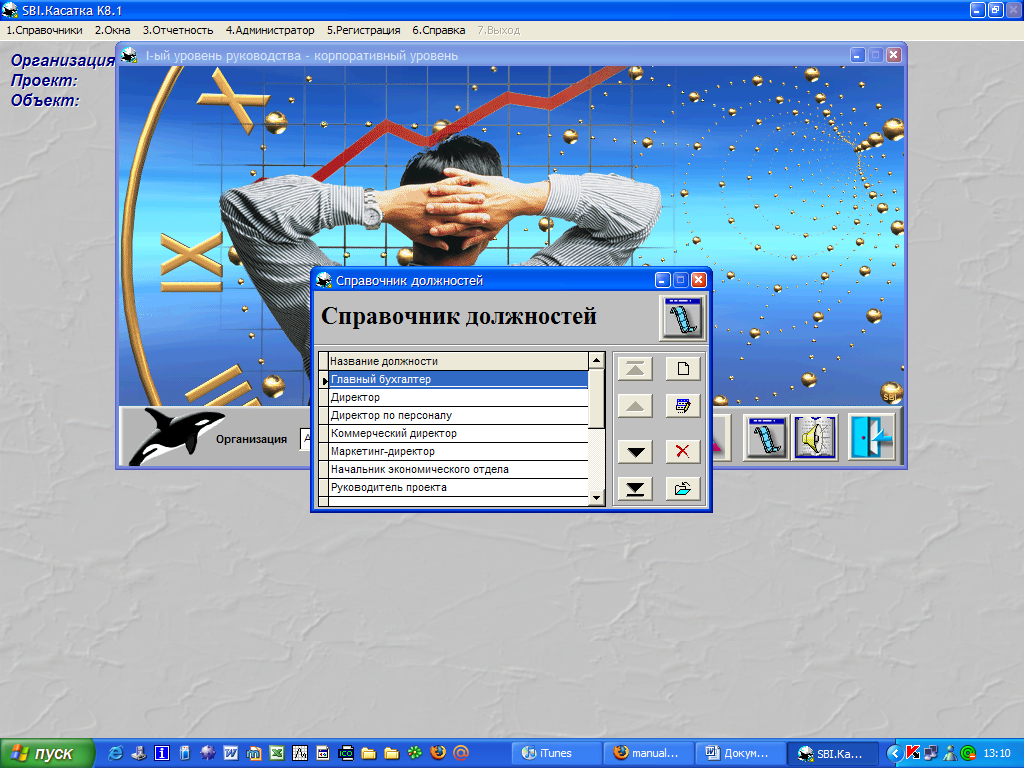Click the film strip icon in Справочник должностей header
The image size is (1024, 768).
click(682, 318)
